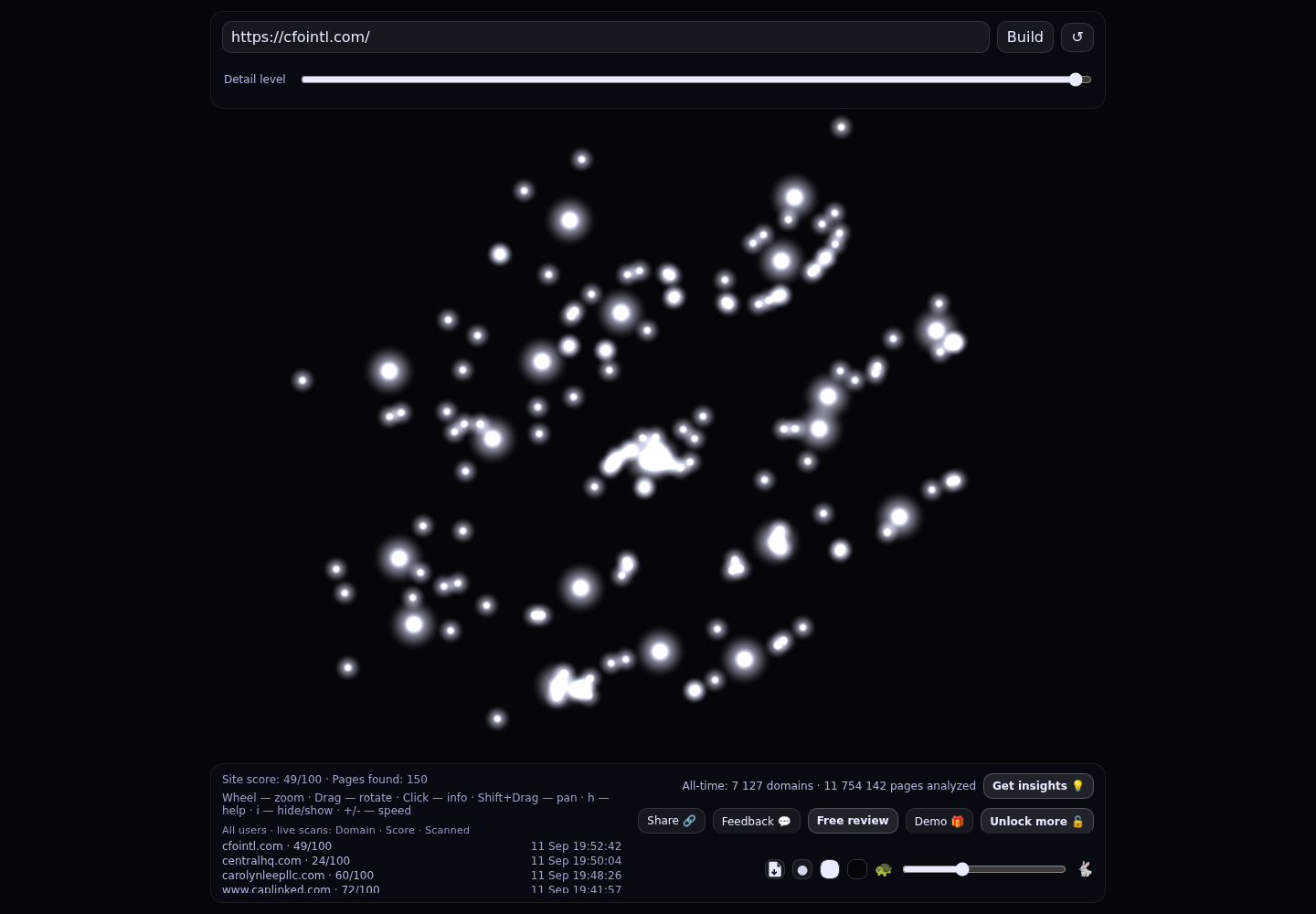Click the rabbit fast-speed icon
Image resolution: width=1316 pixels, height=914 pixels.
point(1085,869)
